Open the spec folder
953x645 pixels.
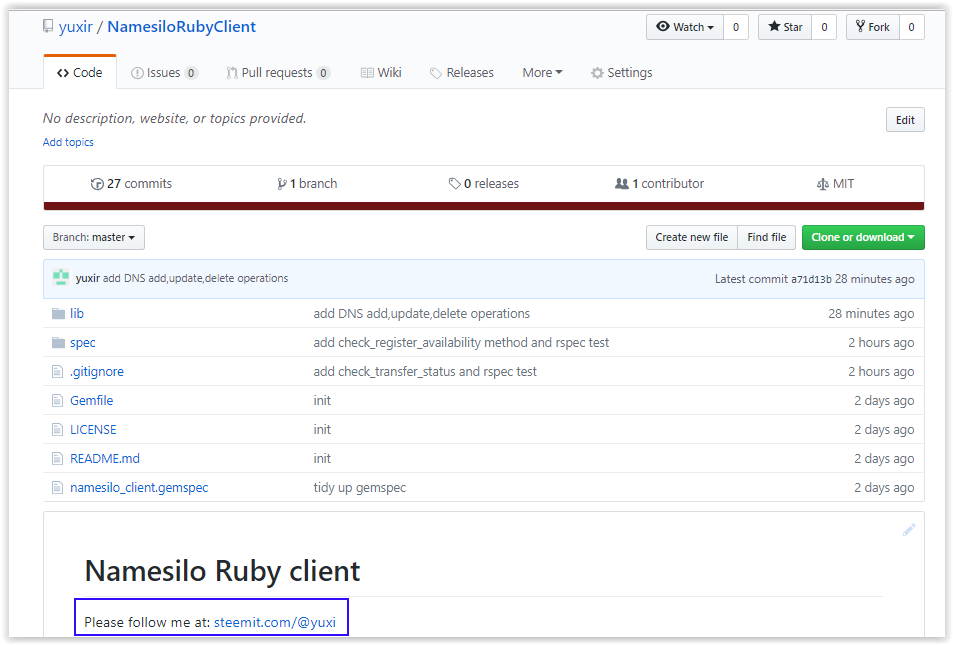pos(83,343)
